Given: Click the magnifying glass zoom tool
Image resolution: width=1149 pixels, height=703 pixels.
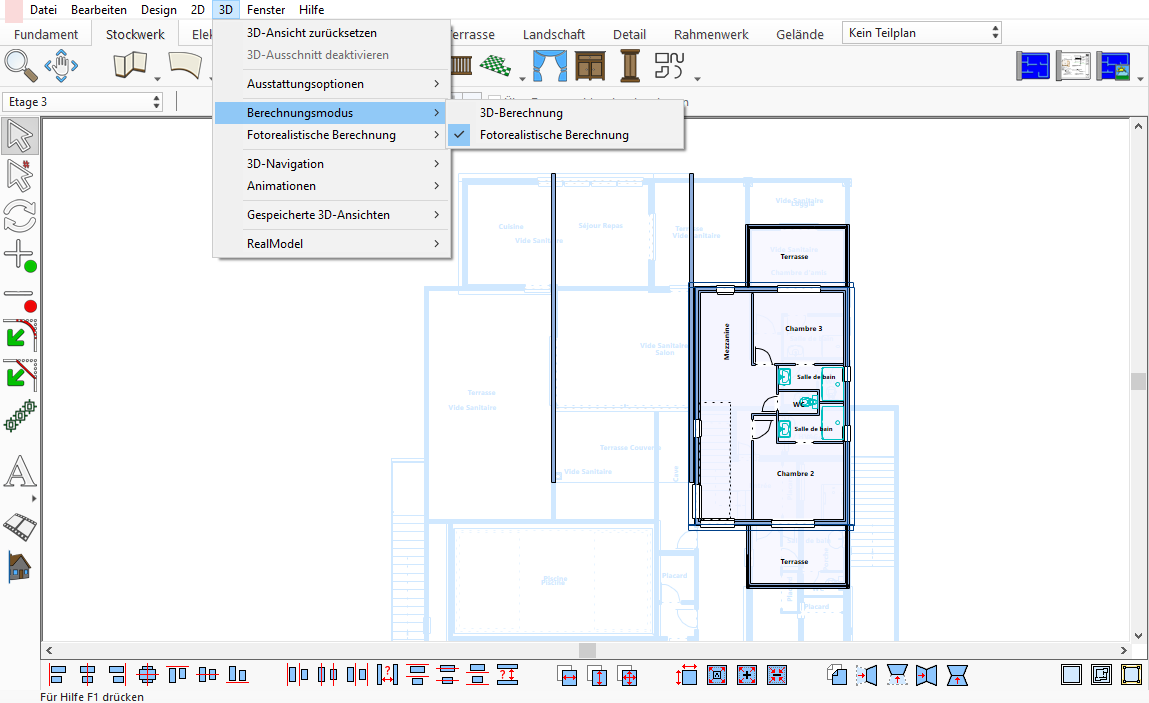Looking at the screenshot, I should click(x=20, y=66).
